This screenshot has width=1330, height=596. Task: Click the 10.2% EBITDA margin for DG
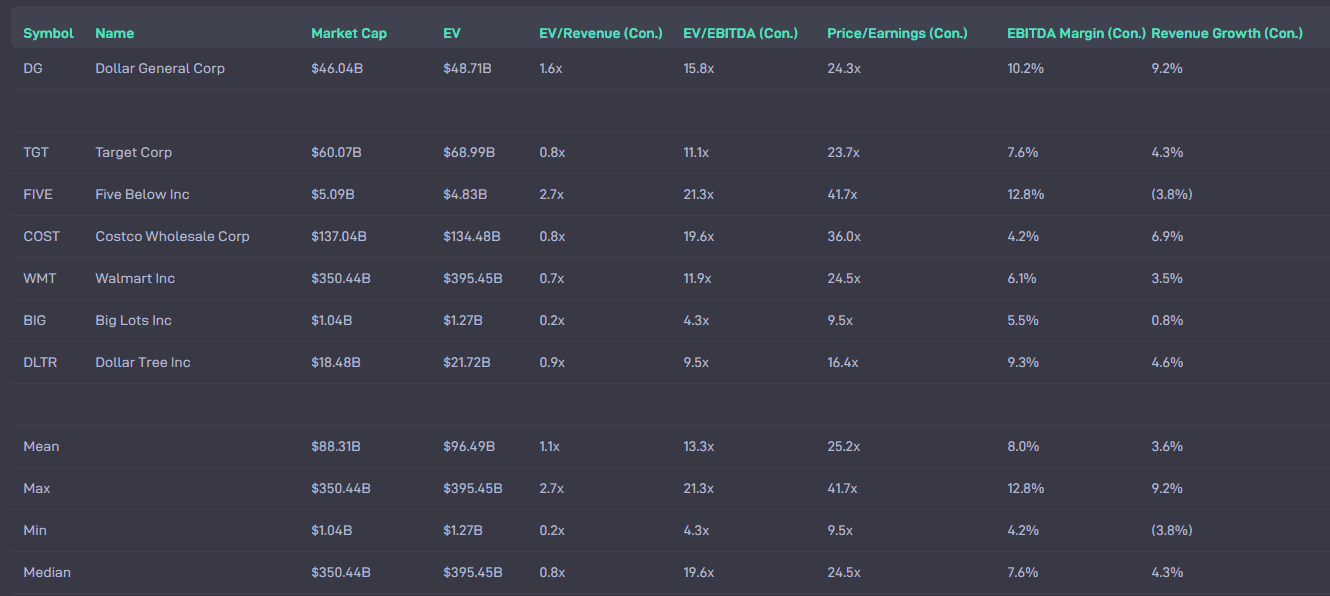pos(1025,68)
